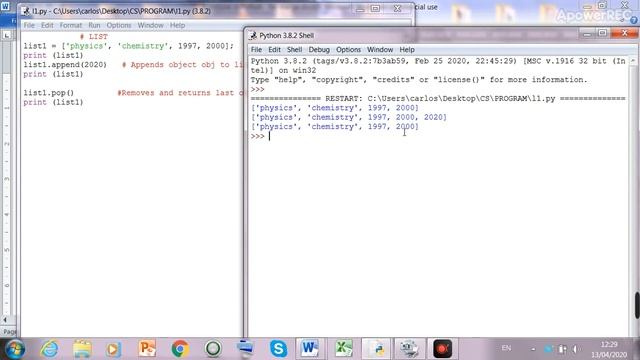The height and width of the screenshot is (360, 640).
Task: Open Options menu in Python Shell
Action: coord(348,49)
